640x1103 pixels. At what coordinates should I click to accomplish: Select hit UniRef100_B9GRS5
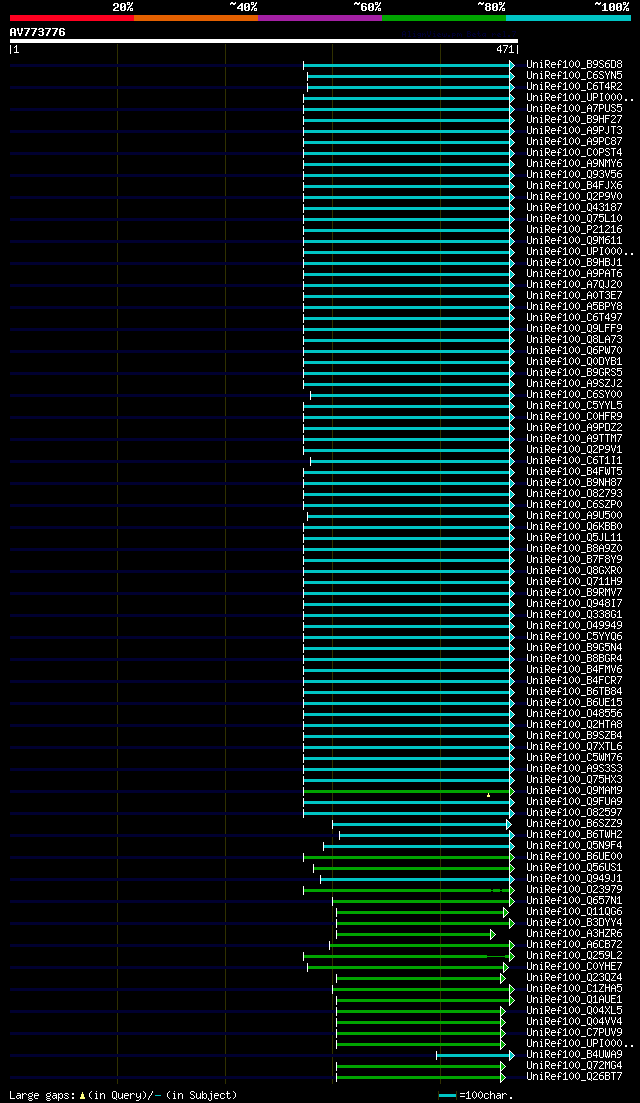coord(574,372)
